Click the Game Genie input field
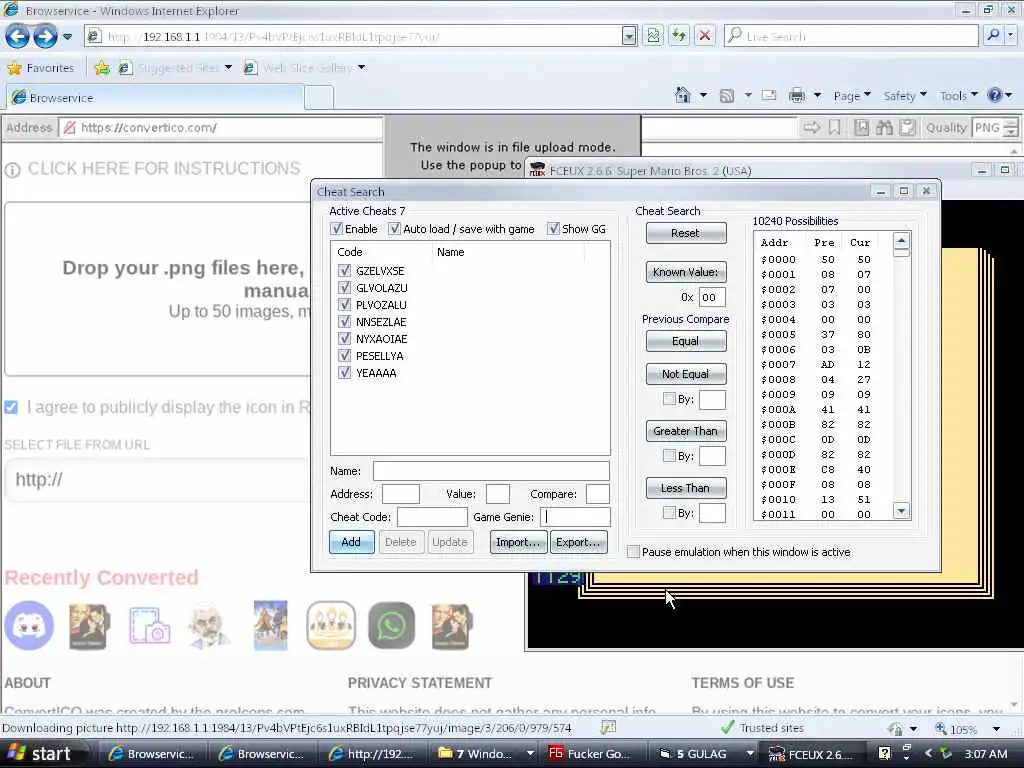The image size is (1024, 768). [575, 517]
